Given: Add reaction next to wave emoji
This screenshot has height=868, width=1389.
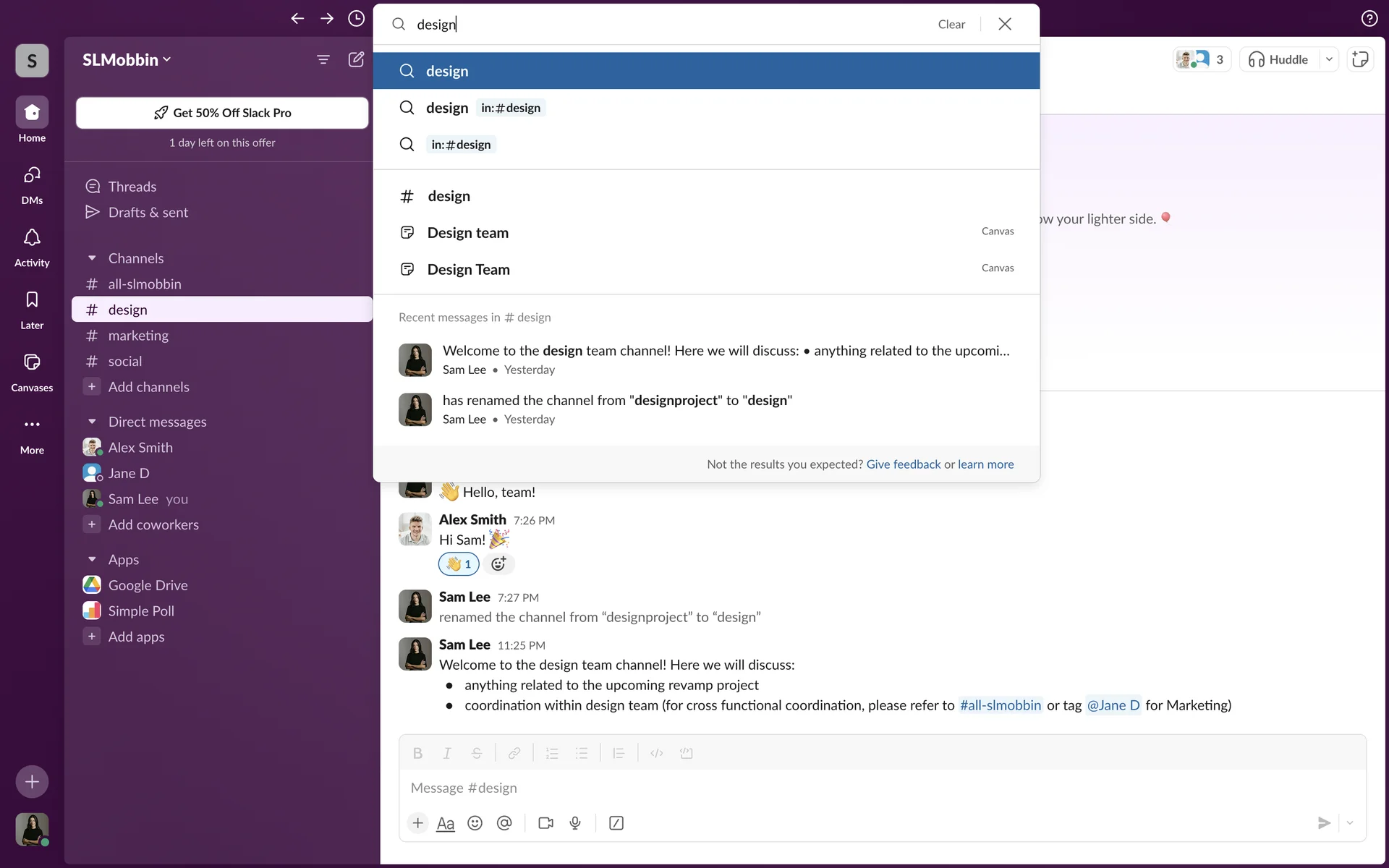Looking at the screenshot, I should [x=498, y=564].
